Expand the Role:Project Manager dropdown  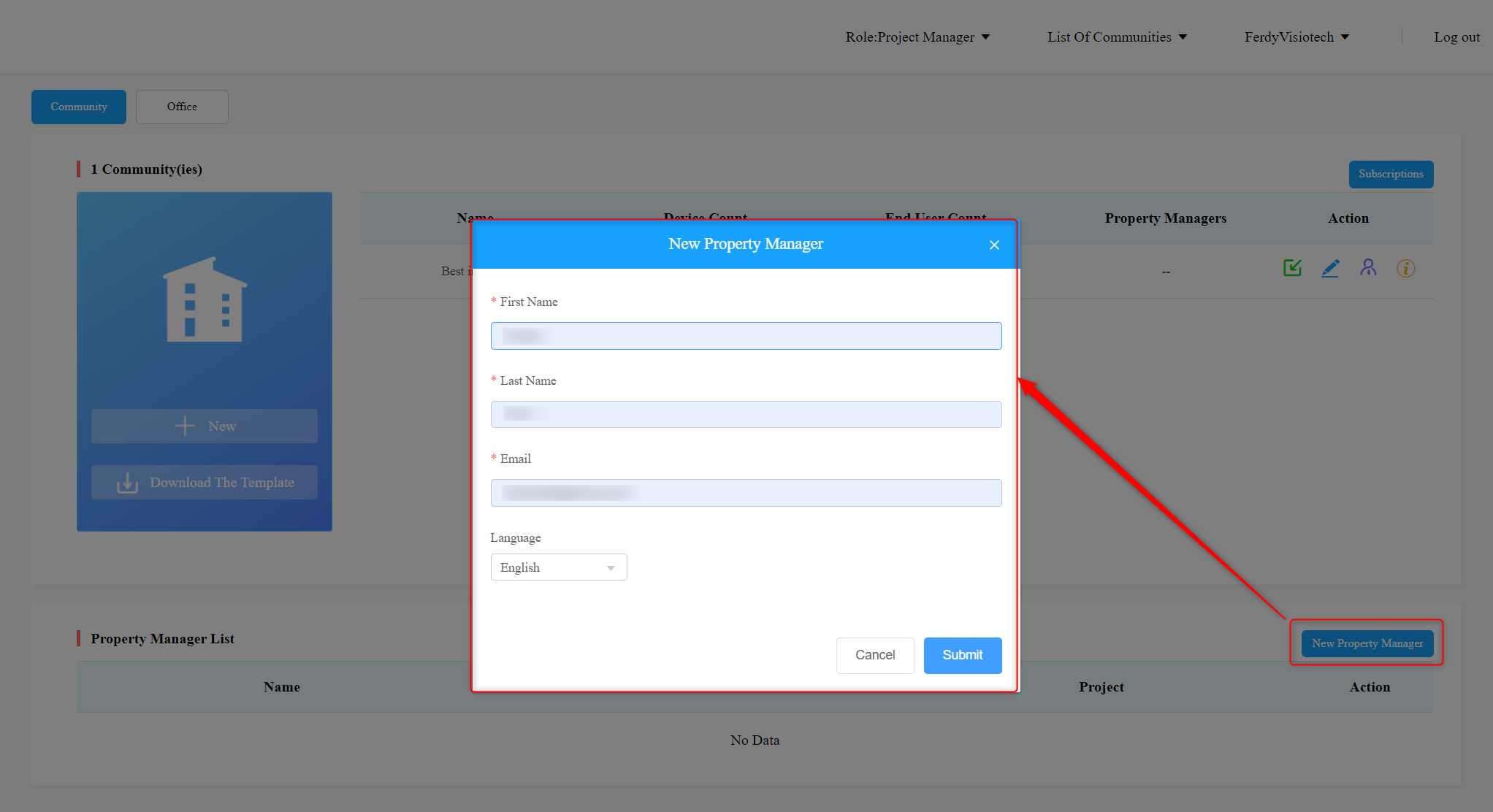click(917, 37)
